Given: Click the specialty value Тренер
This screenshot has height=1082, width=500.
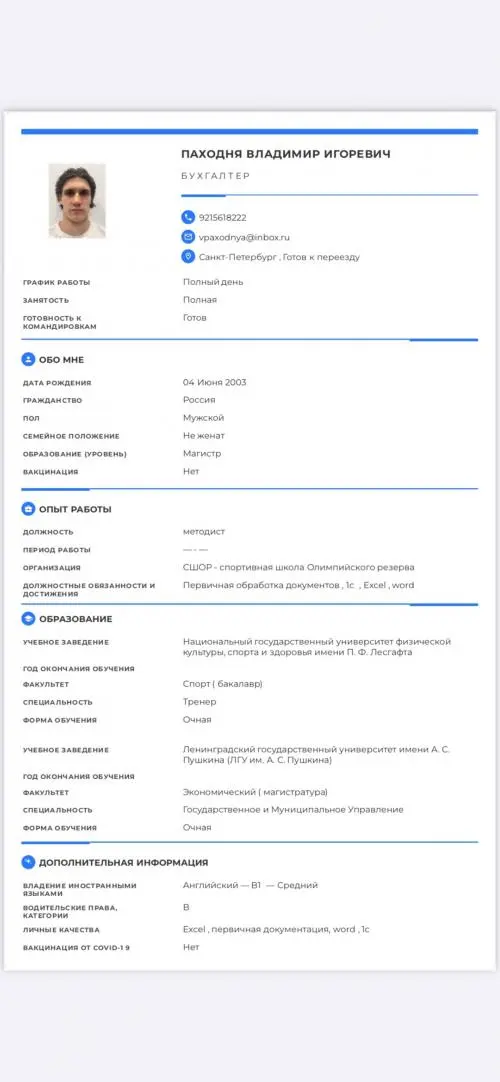Looking at the screenshot, I should tap(199, 702).
